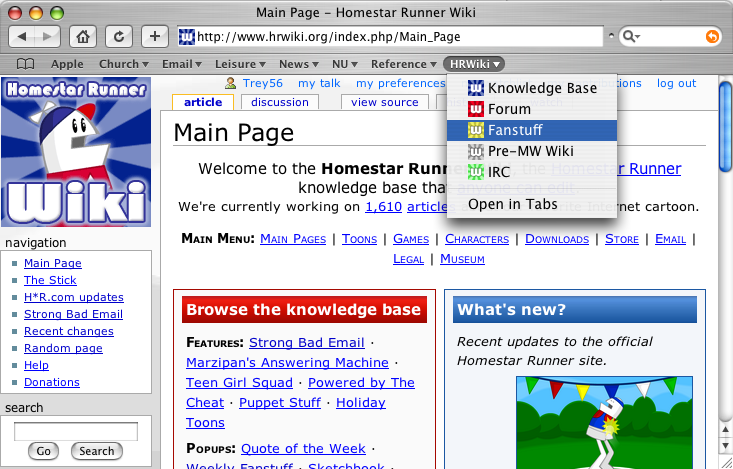Click the back navigation arrow
Screen dimensions: 733x469
point(24,37)
